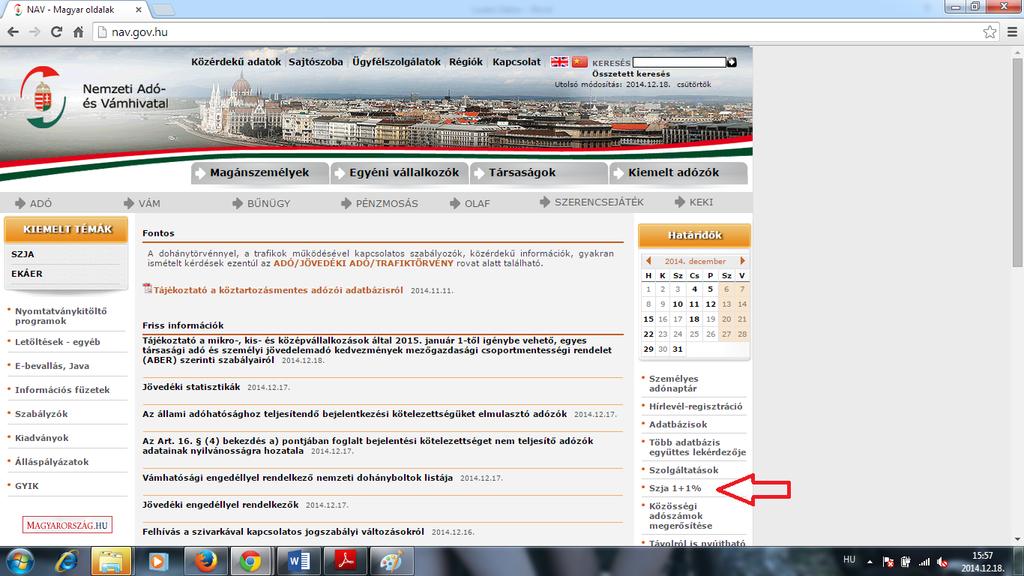Viewport: 1024px width, 576px height.
Task: Open the browser home page icon
Action: tap(78, 32)
